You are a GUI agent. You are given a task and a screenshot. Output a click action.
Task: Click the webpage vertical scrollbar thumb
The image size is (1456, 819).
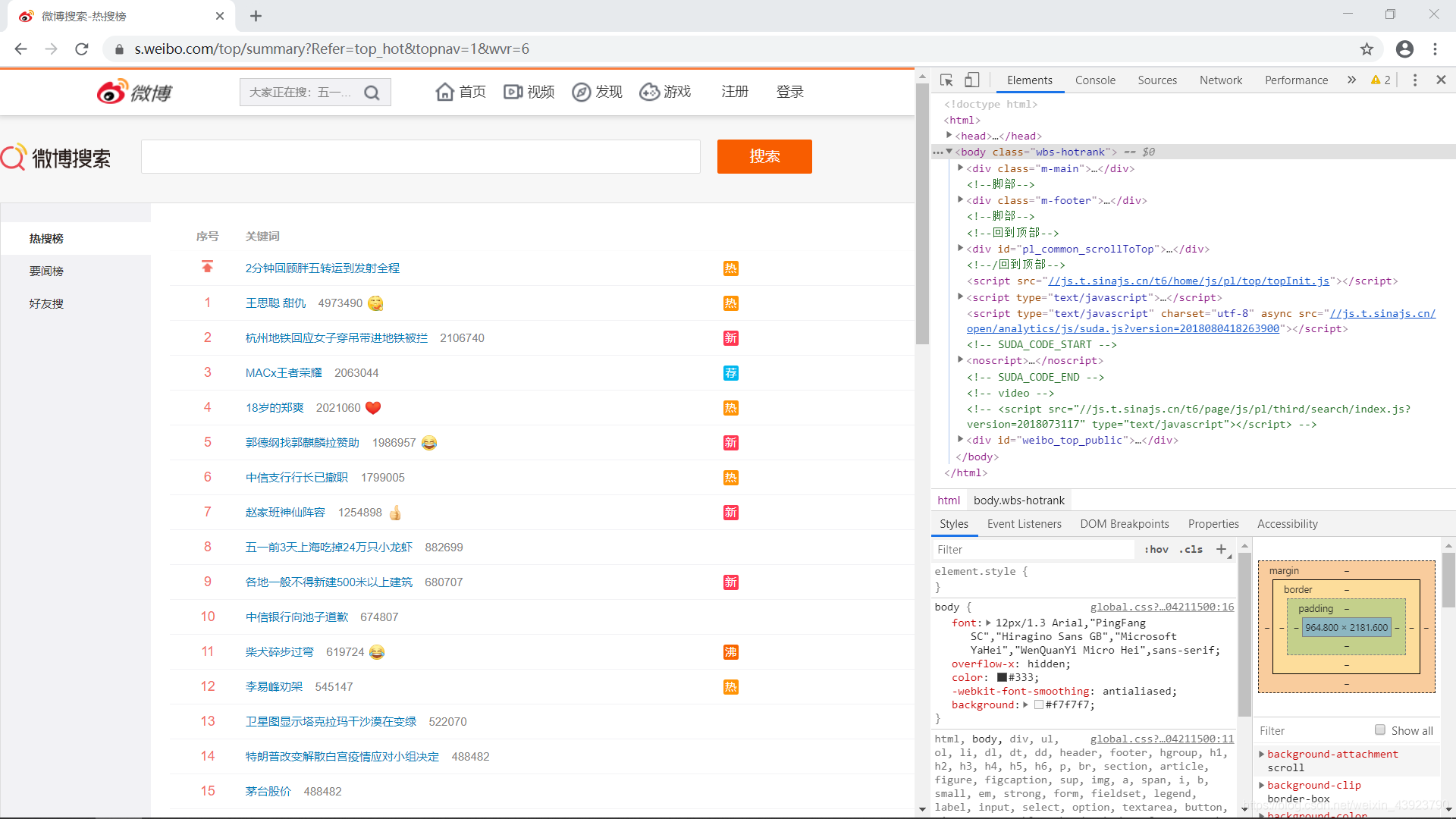(x=922, y=214)
